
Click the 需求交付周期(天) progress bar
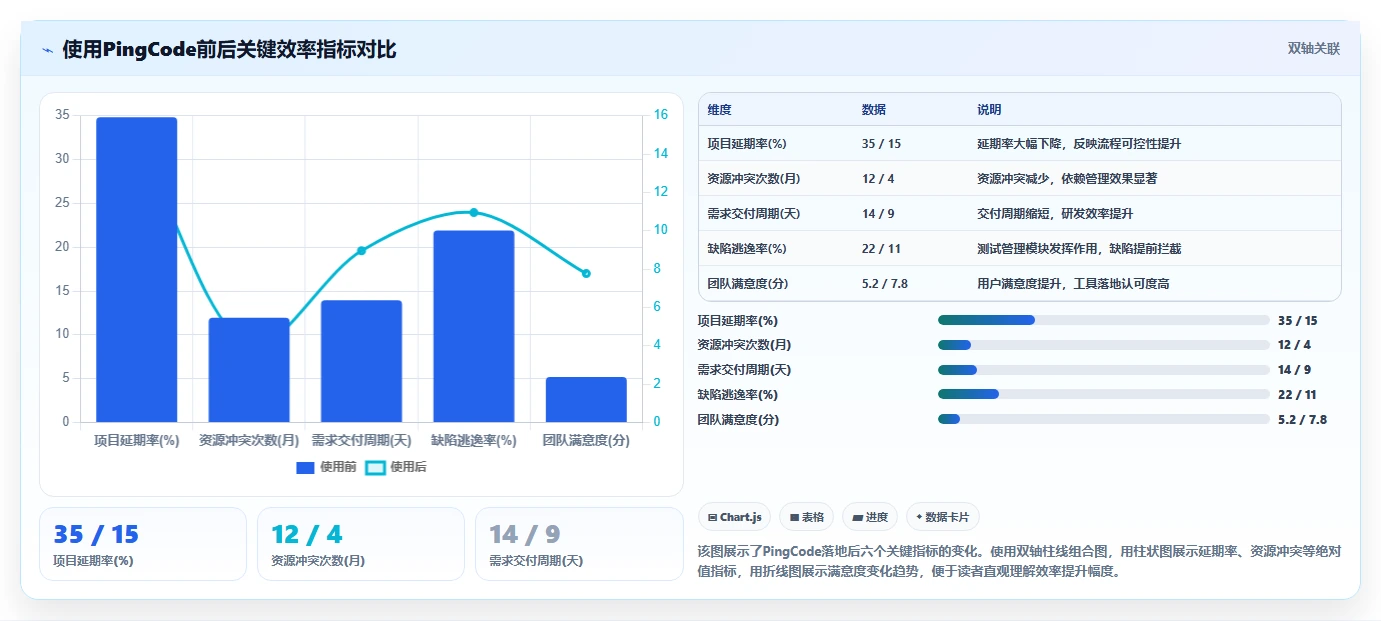[x=1104, y=370]
